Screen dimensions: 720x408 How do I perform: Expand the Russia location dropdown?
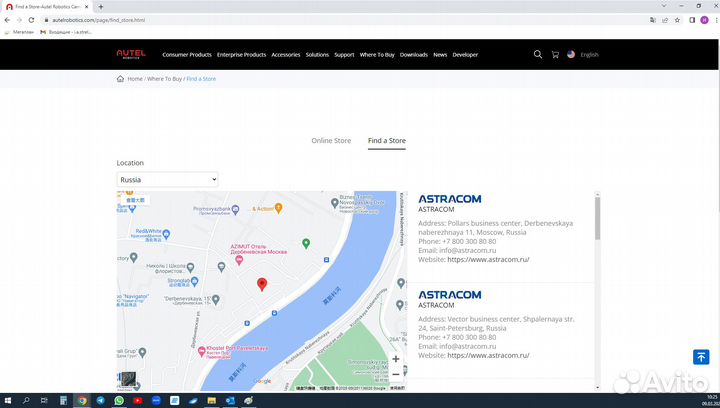point(167,179)
